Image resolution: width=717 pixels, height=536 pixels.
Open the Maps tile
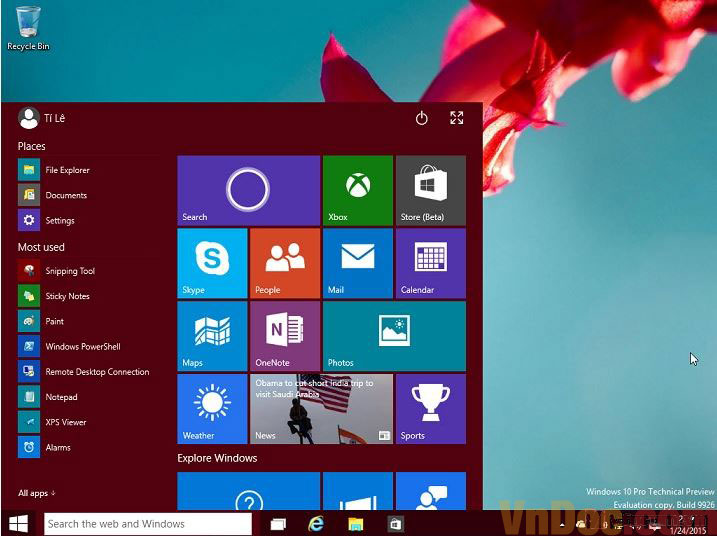pos(212,336)
